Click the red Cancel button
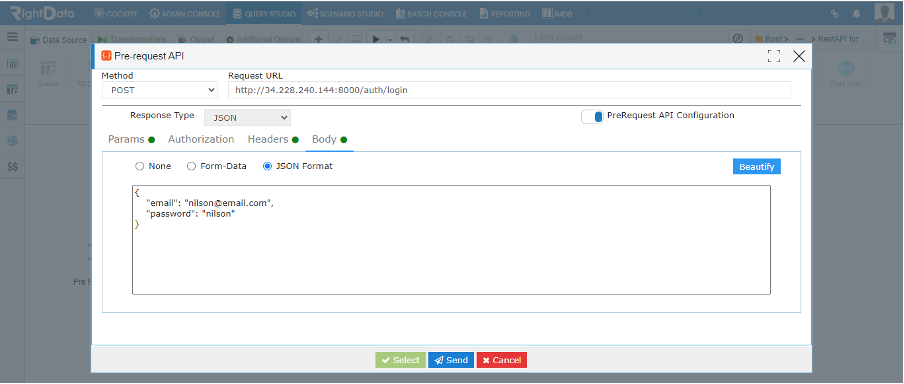This screenshot has width=904, height=384. click(x=502, y=360)
